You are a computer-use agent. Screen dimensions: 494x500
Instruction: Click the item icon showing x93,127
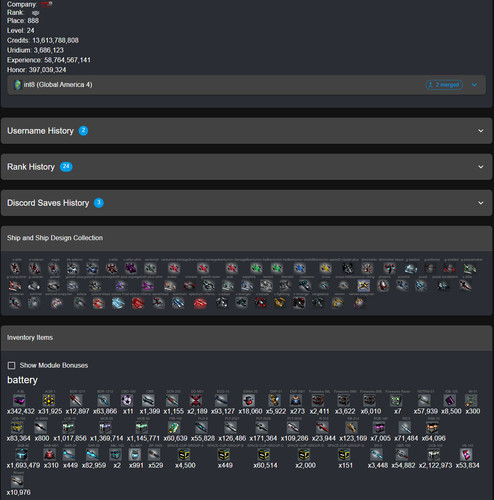pos(221,400)
